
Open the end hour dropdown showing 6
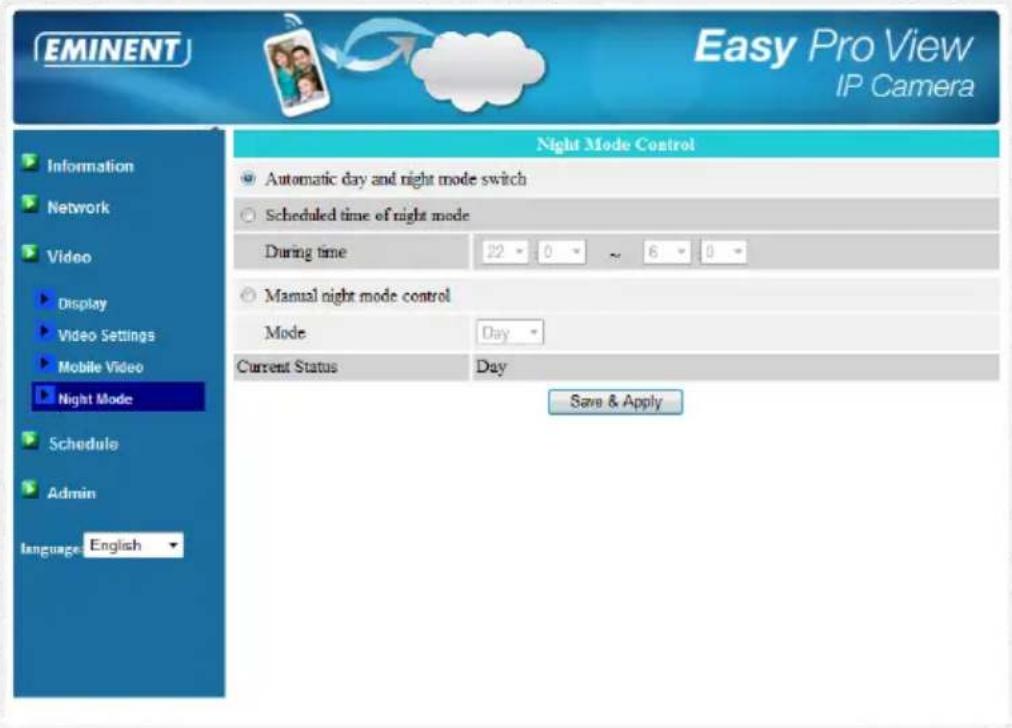tap(667, 252)
